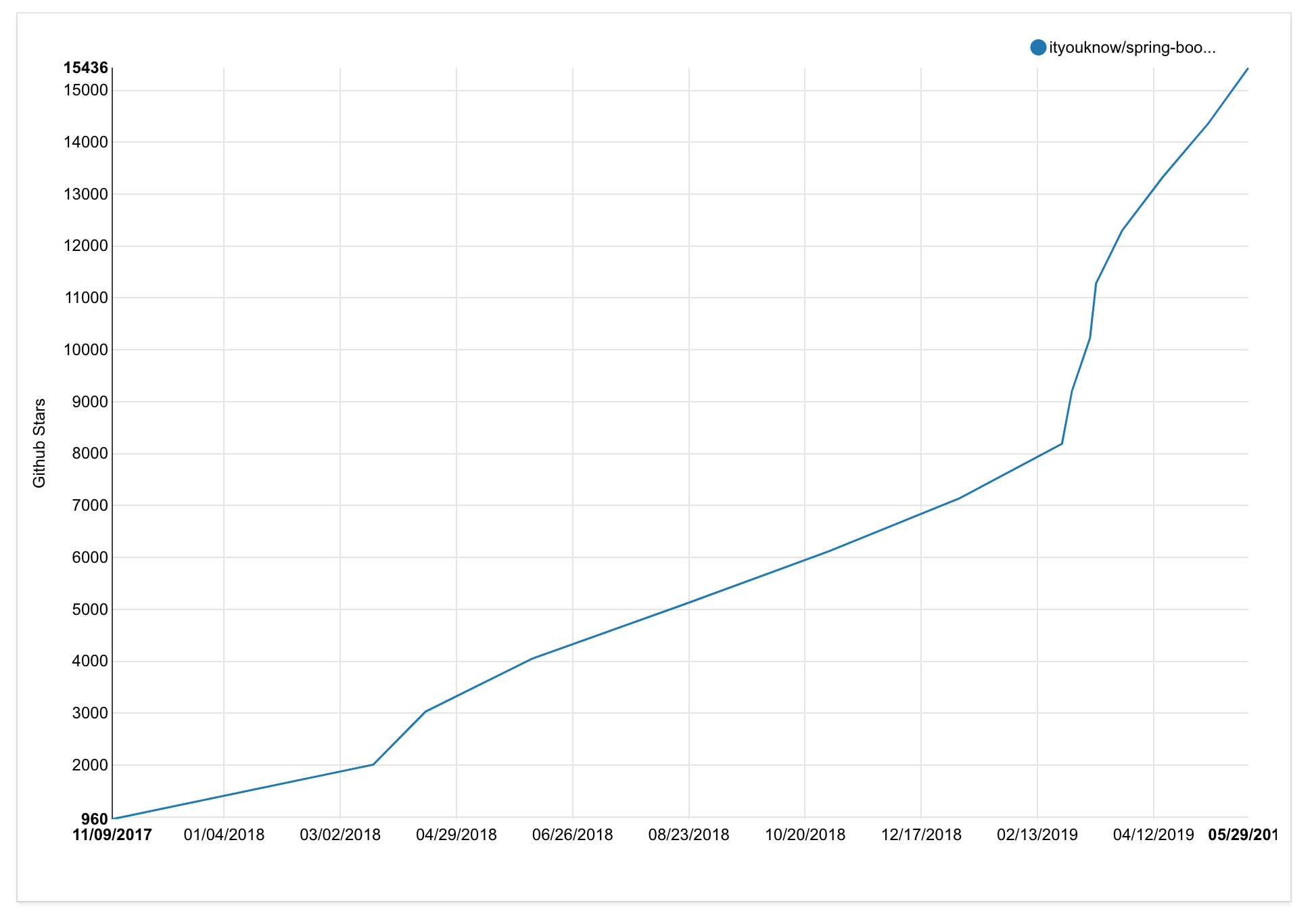
Task: Click the 02/13/2019 x-axis date label
Action: [1037, 835]
